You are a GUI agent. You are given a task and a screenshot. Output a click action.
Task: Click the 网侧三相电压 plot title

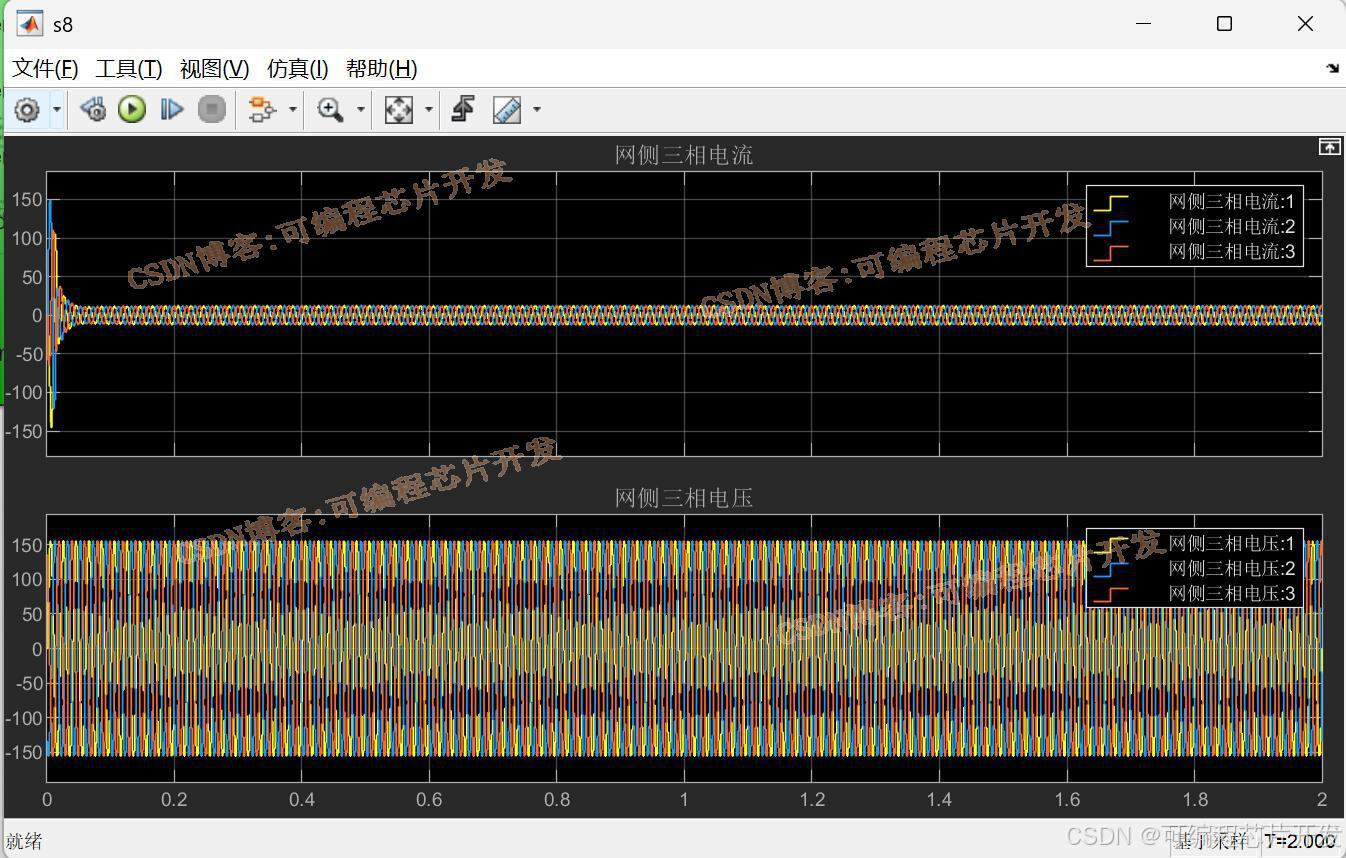pyautogui.click(x=684, y=498)
